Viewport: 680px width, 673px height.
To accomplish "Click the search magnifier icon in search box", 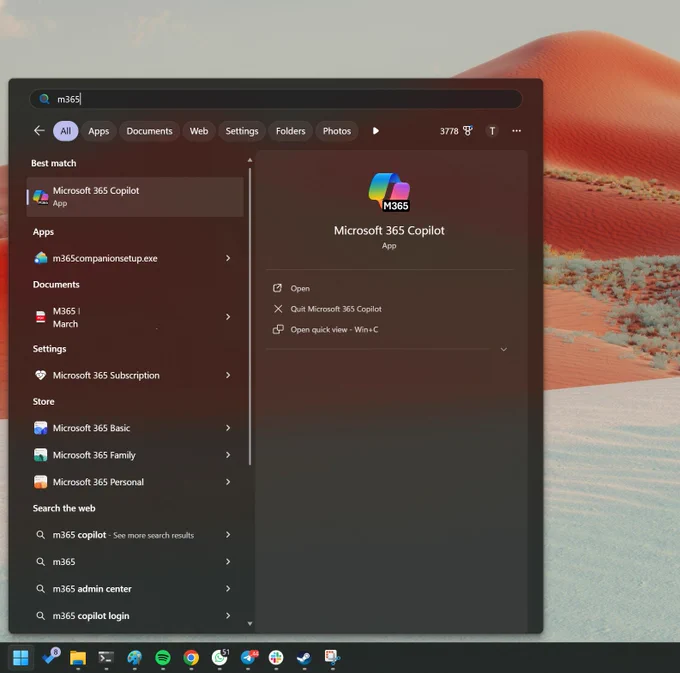I will [44, 99].
